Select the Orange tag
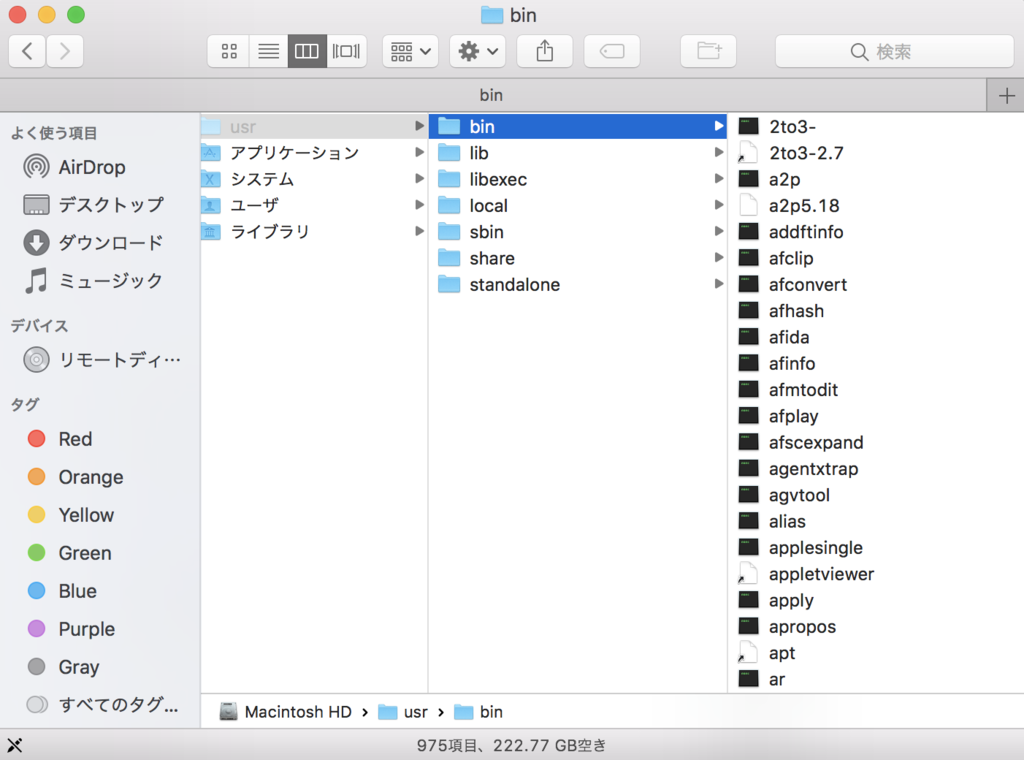The width and height of the screenshot is (1024, 760). (75, 477)
